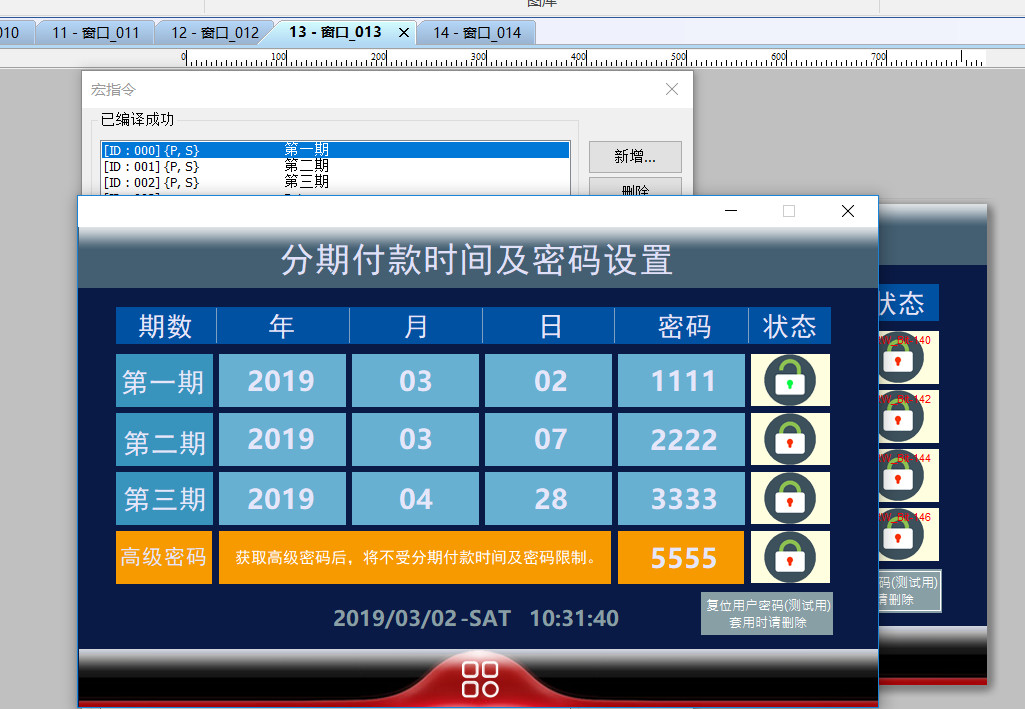Open tab 11 - 窗口_011
Image resolution: width=1025 pixels, height=709 pixels.
(95, 33)
